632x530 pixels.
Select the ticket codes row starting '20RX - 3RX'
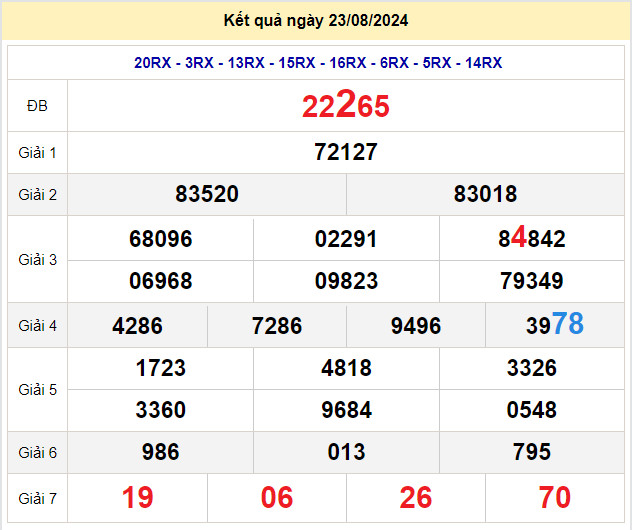pos(318,63)
